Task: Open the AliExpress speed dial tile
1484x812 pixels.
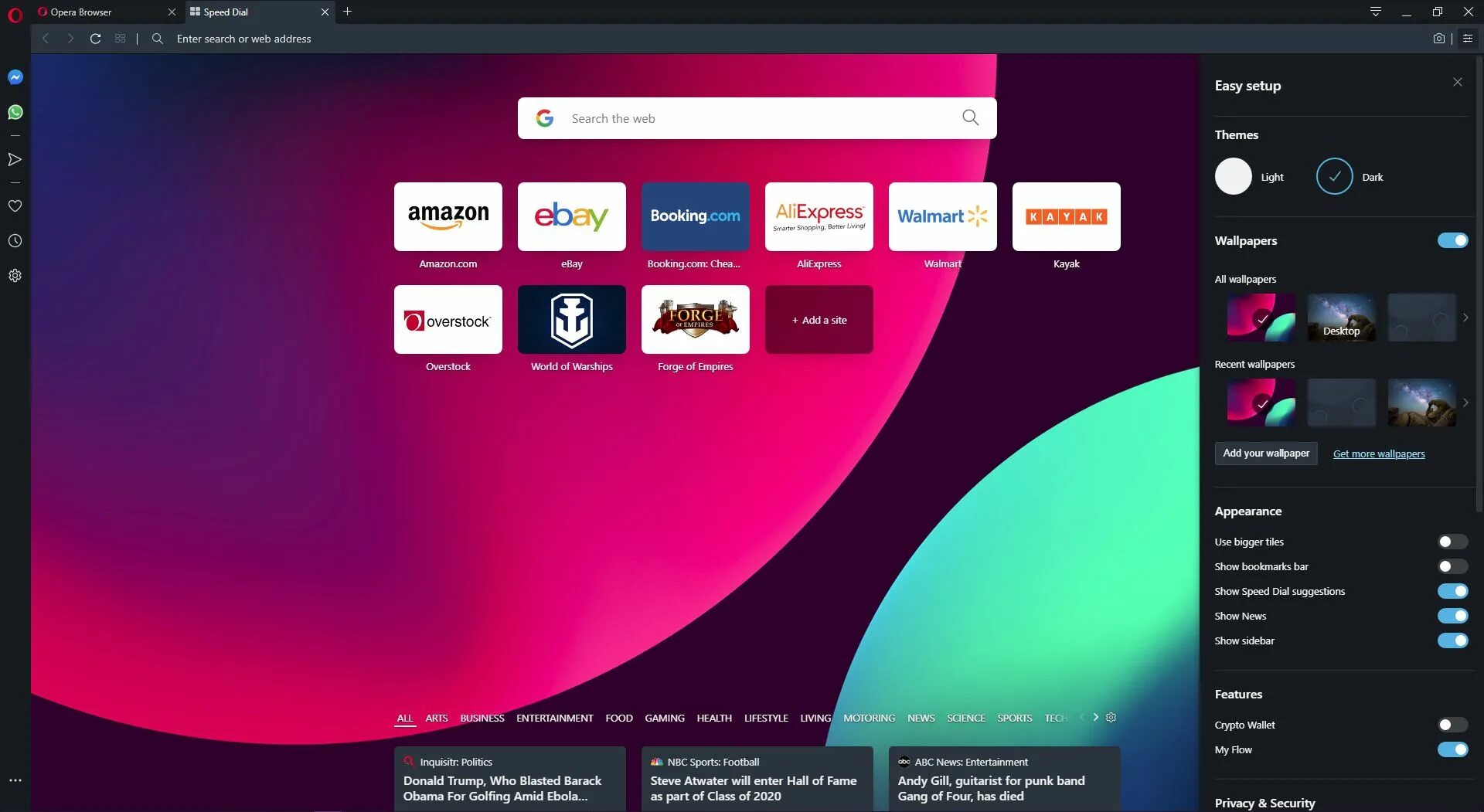Action: click(819, 217)
